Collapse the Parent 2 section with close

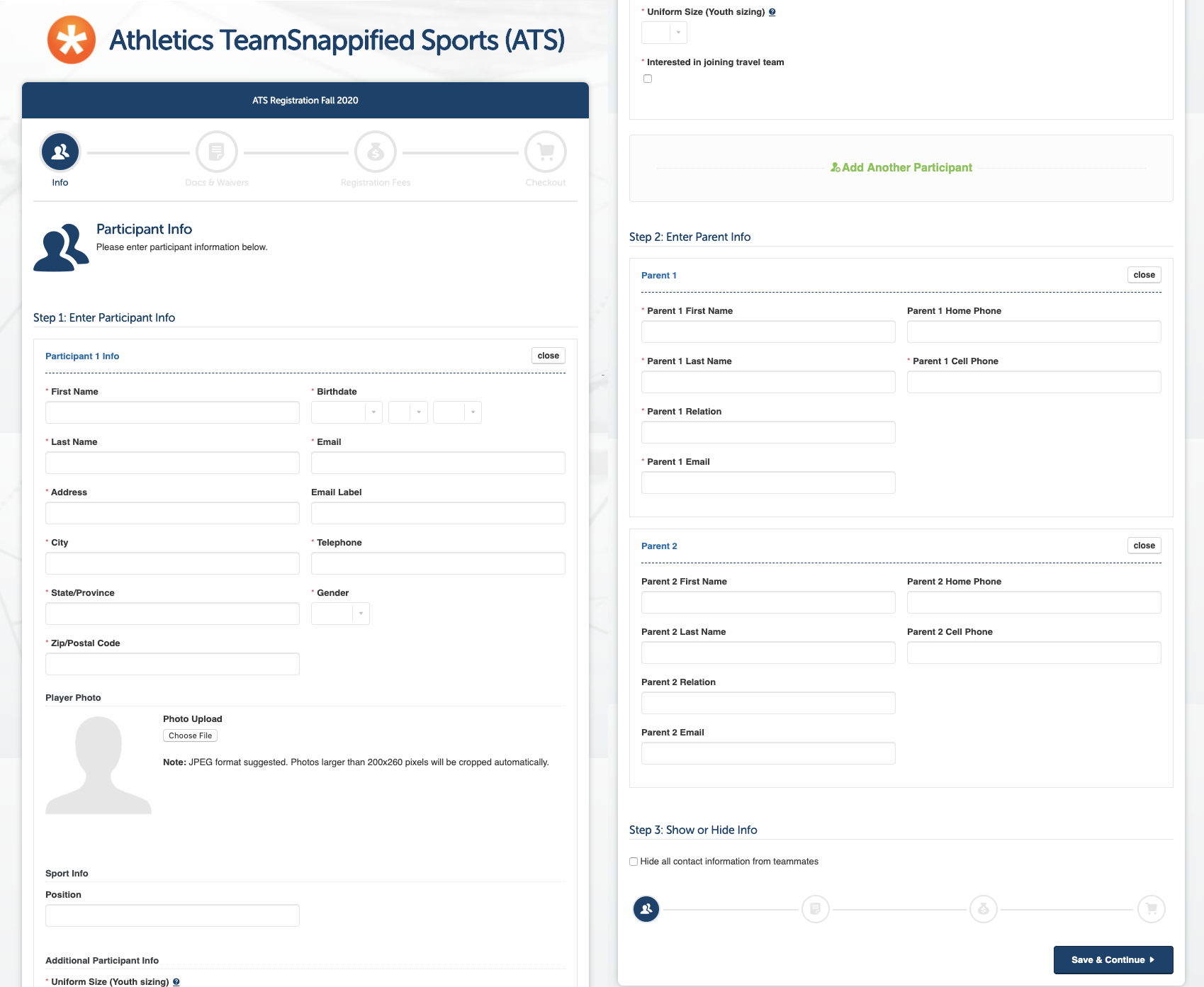[x=1144, y=546]
